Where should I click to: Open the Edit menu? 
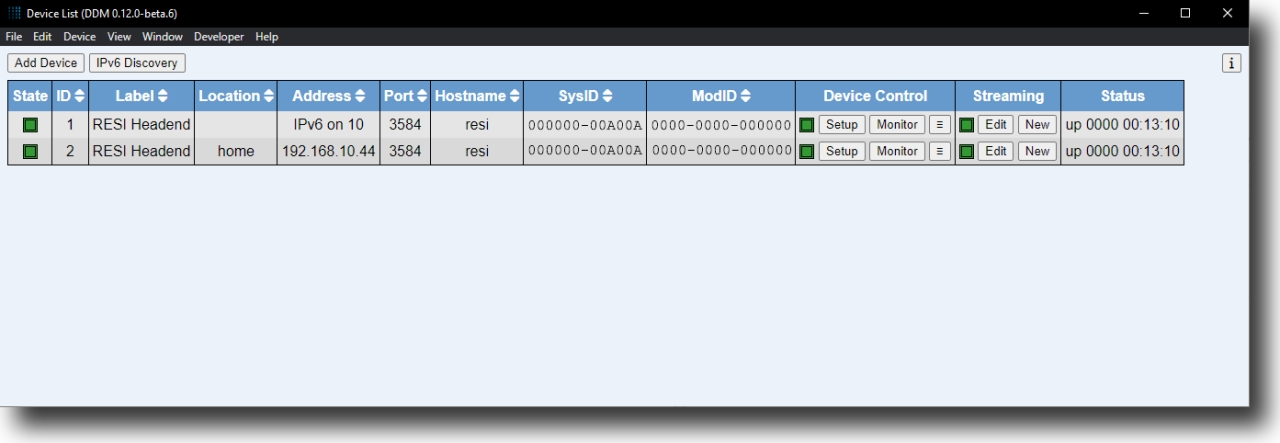[42, 37]
